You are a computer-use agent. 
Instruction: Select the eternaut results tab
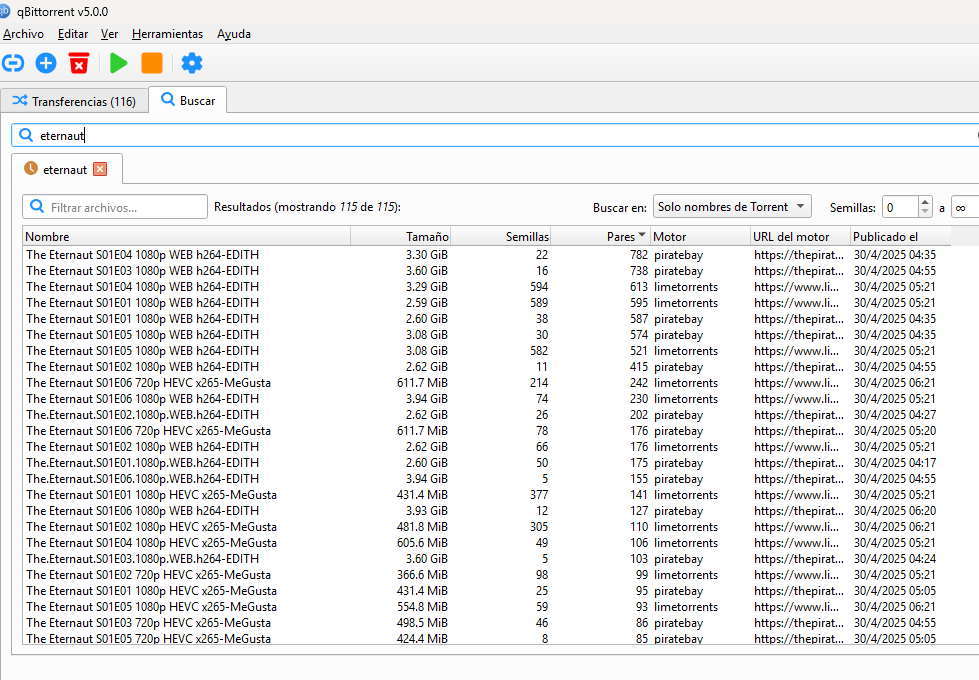66,169
